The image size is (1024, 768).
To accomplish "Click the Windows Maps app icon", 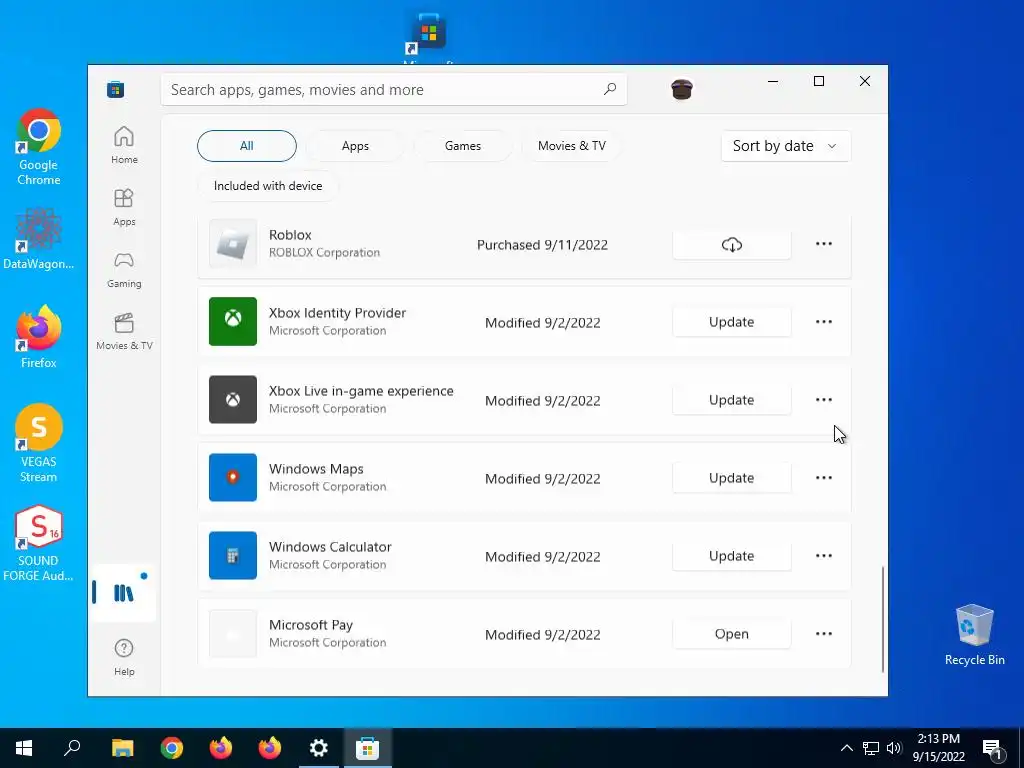I will tap(232, 477).
